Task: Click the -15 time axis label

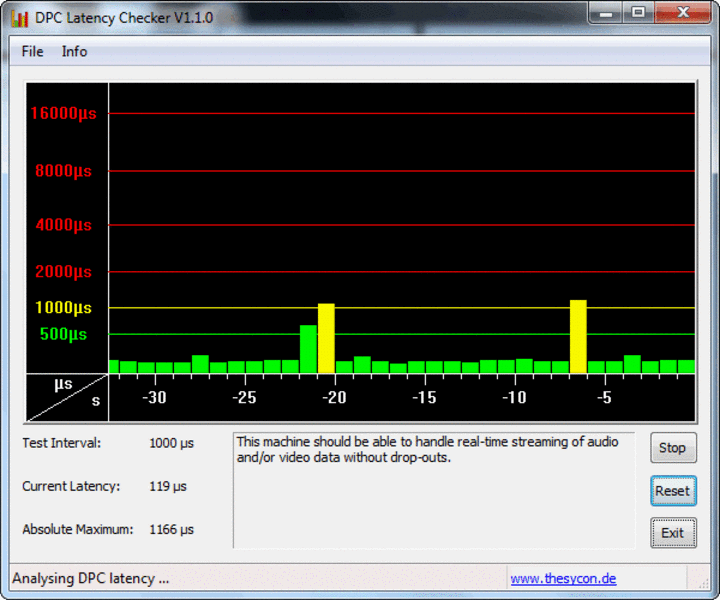Action: coord(424,397)
